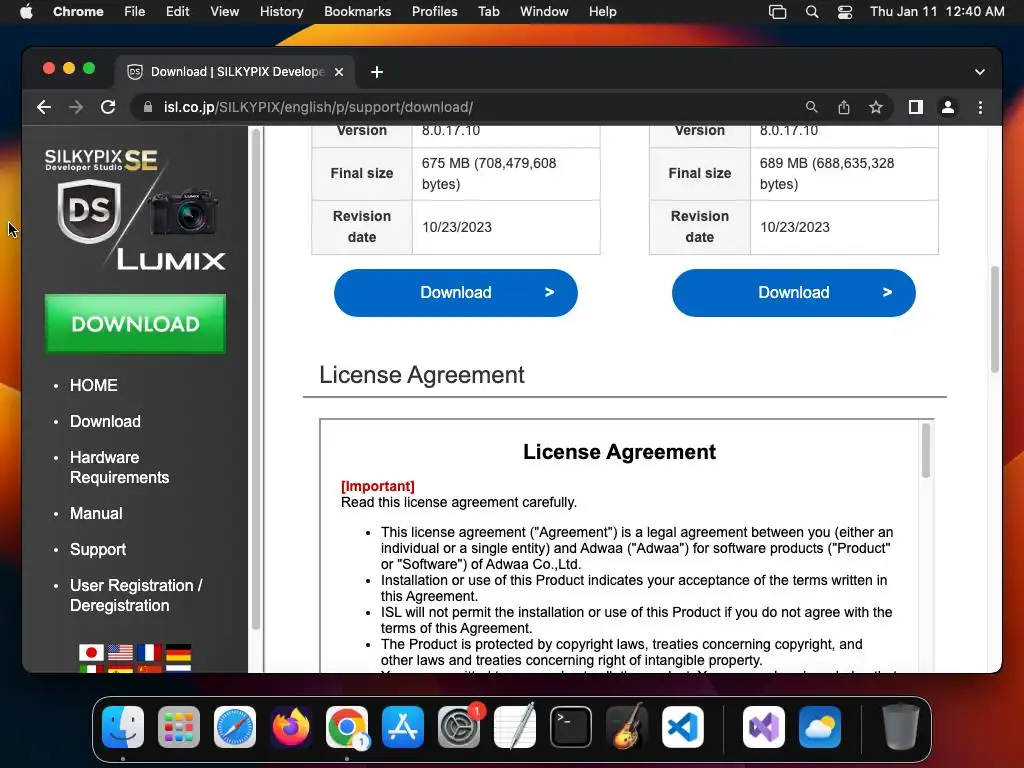Click Download button for the 689 MB version
Viewport: 1024px width, 768px height.
(793, 293)
